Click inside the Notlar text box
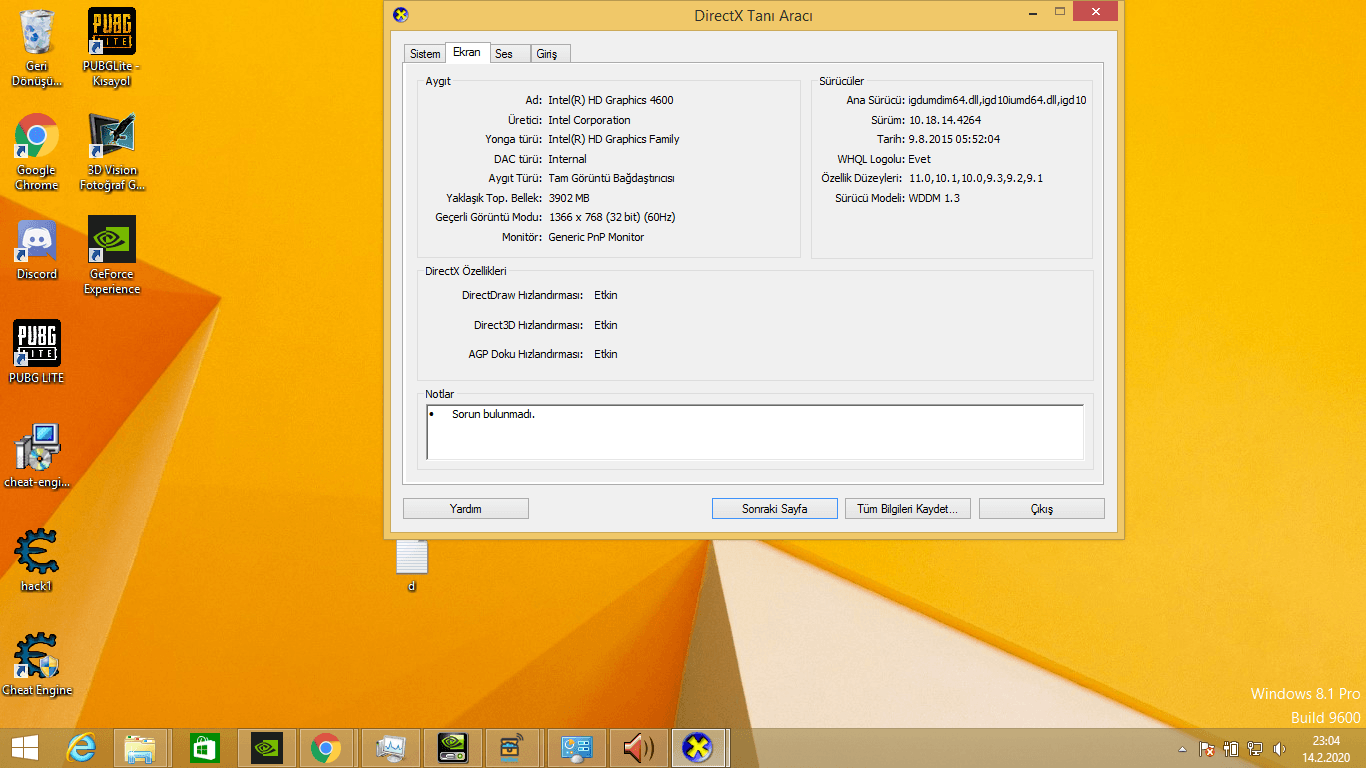 point(755,432)
